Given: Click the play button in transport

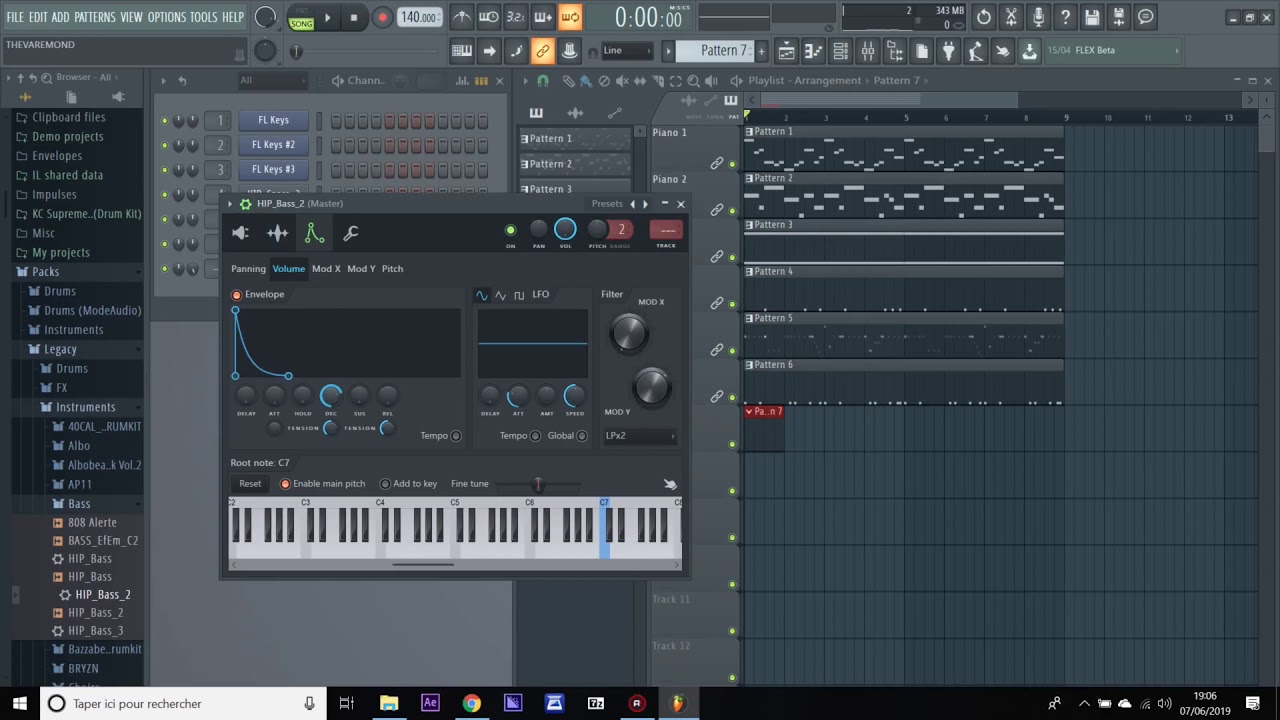Looking at the screenshot, I should (327, 17).
